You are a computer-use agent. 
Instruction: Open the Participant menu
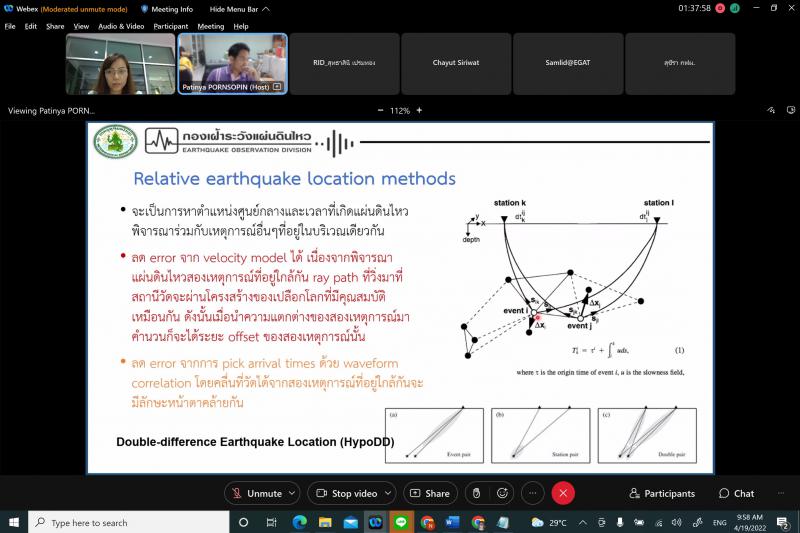tap(170, 27)
